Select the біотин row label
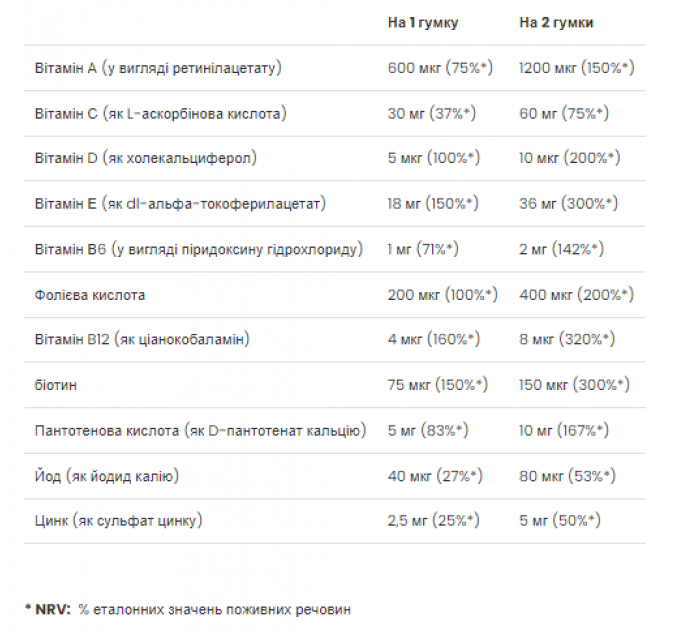This screenshot has width=680, height=630. pos(56,385)
